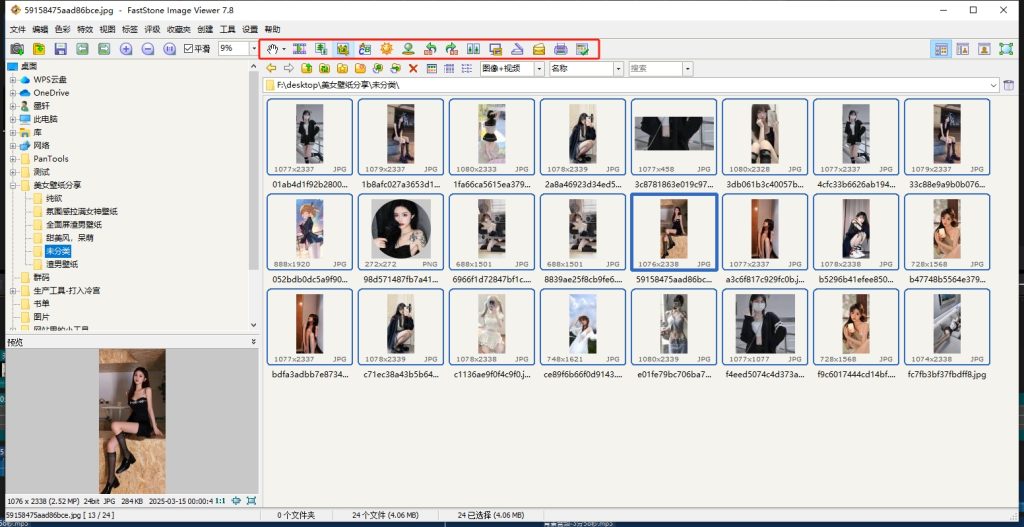
Task: Click the red X delete icon
Action: tap(413, 69)
